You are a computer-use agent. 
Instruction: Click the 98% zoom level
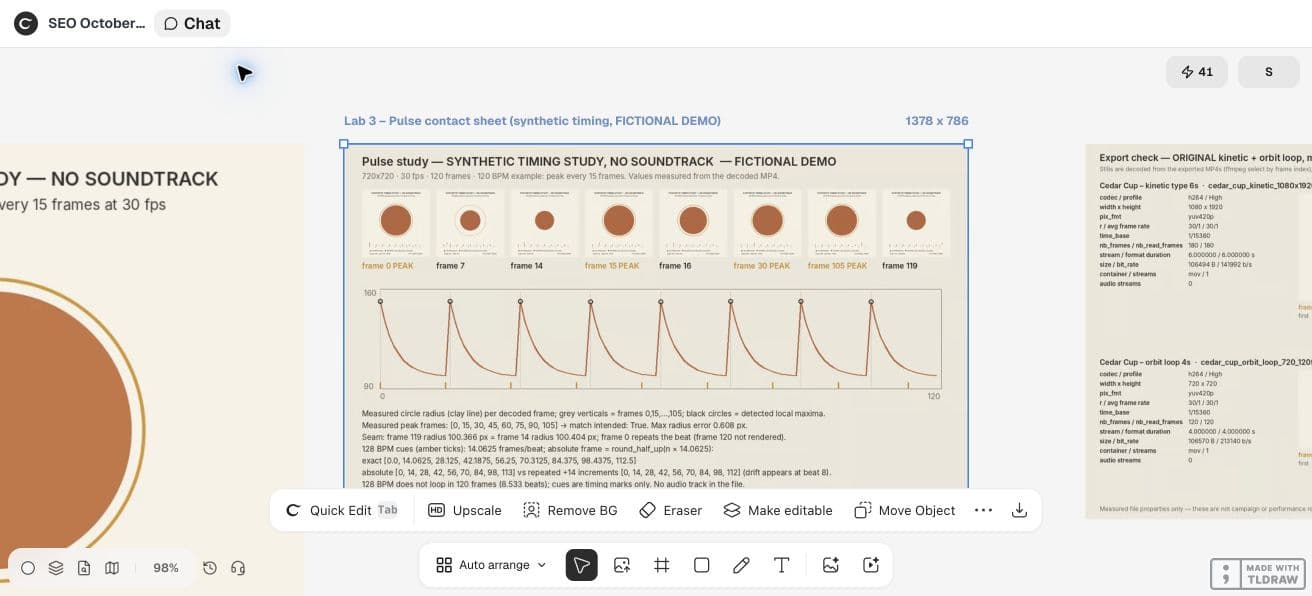pyautogui.click(x=166, y=568)
